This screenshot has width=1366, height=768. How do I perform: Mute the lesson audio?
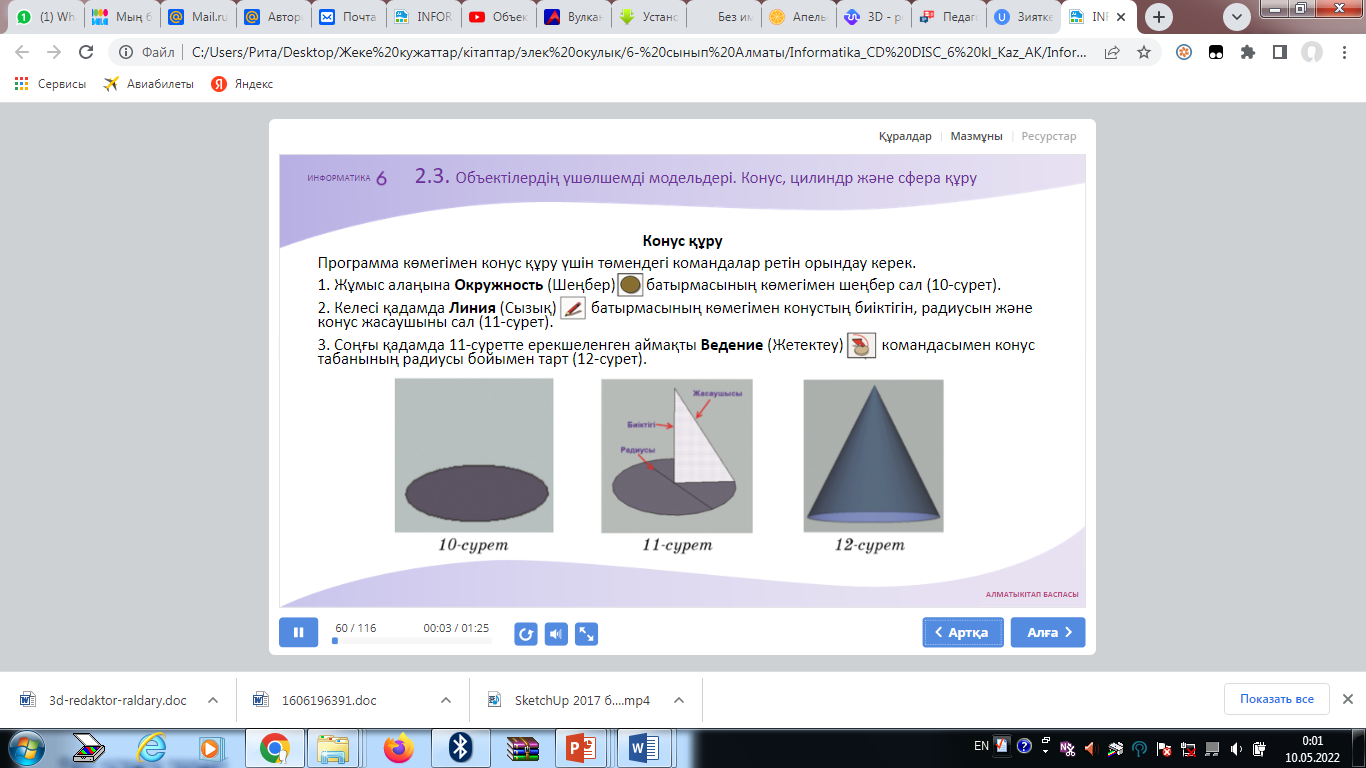click(x=556, y=634)
